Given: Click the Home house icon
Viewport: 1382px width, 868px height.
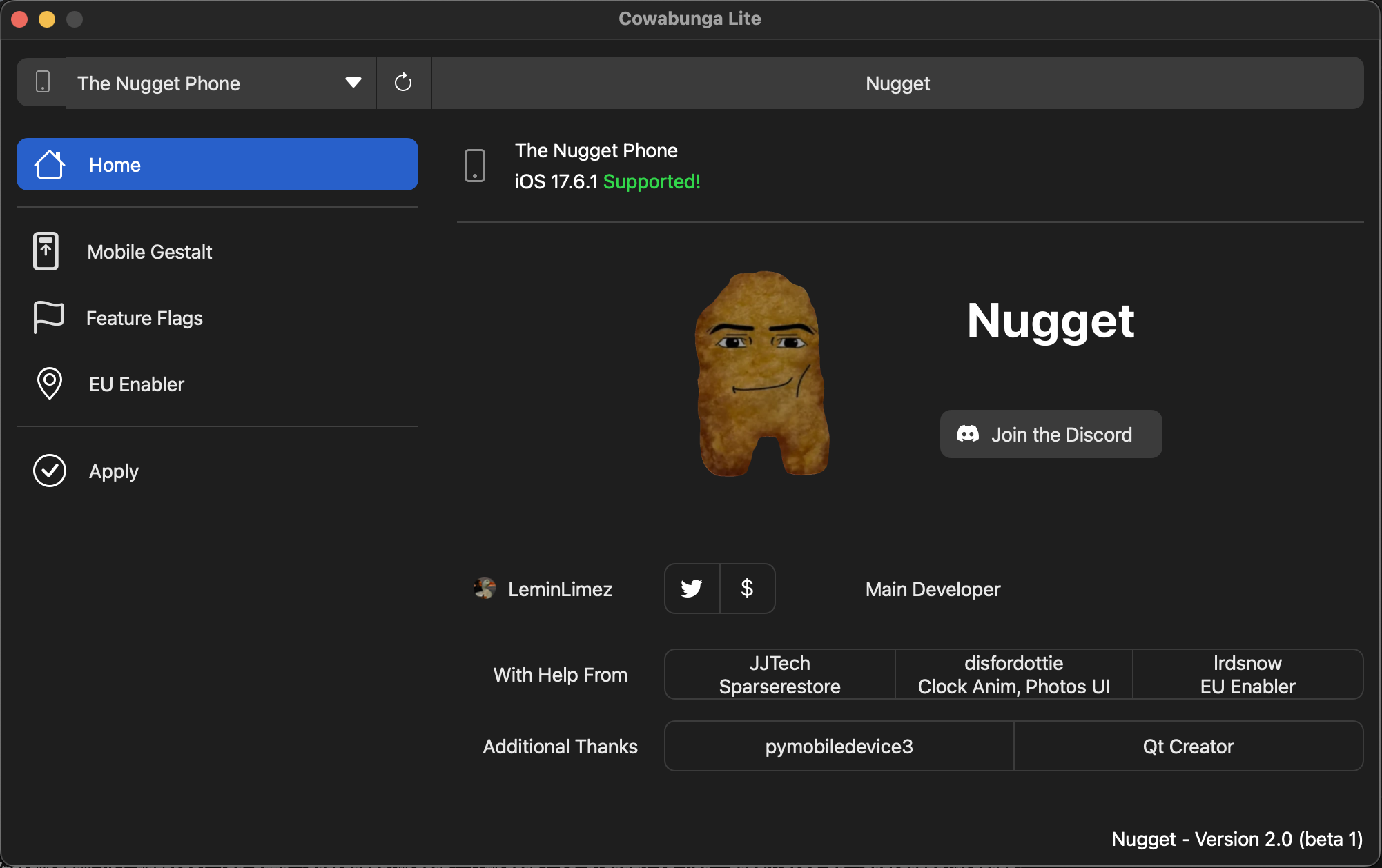Looking at the screenshot, I should pos(50,165).
